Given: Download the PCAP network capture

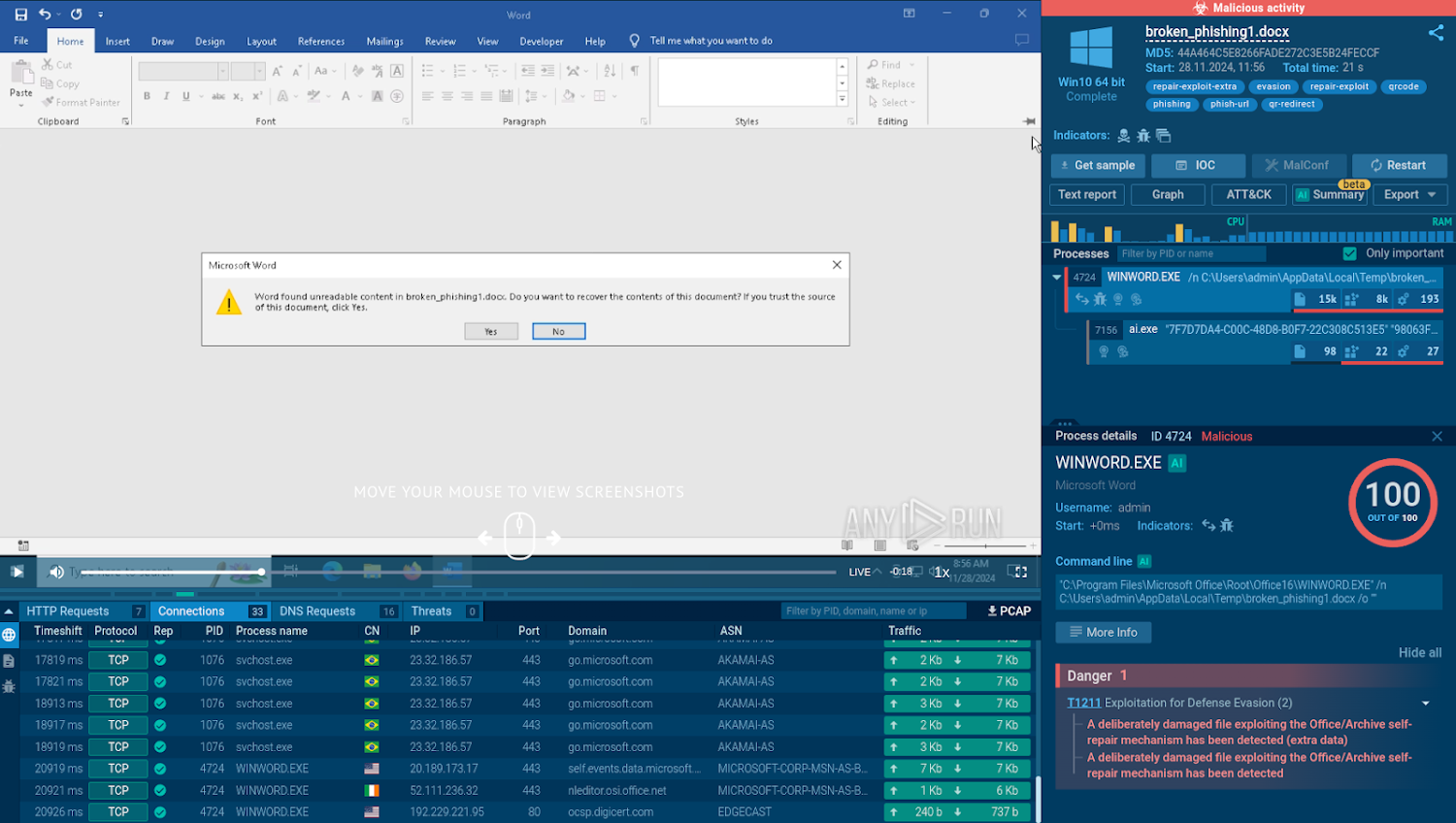Looking at the screenshot, I should (1009, 611).
